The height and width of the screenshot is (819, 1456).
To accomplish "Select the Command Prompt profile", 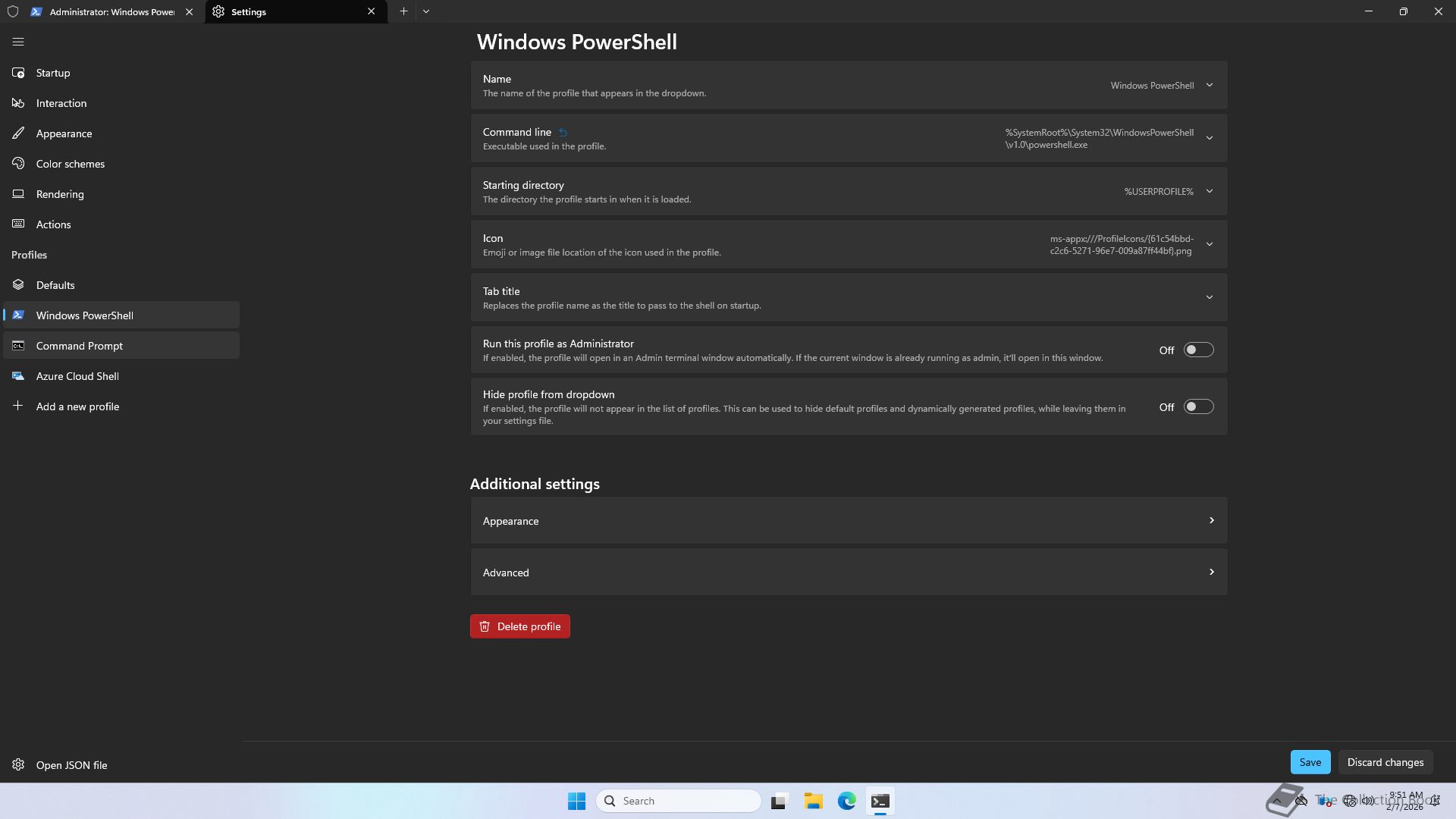I will click(x=80, y=346).
